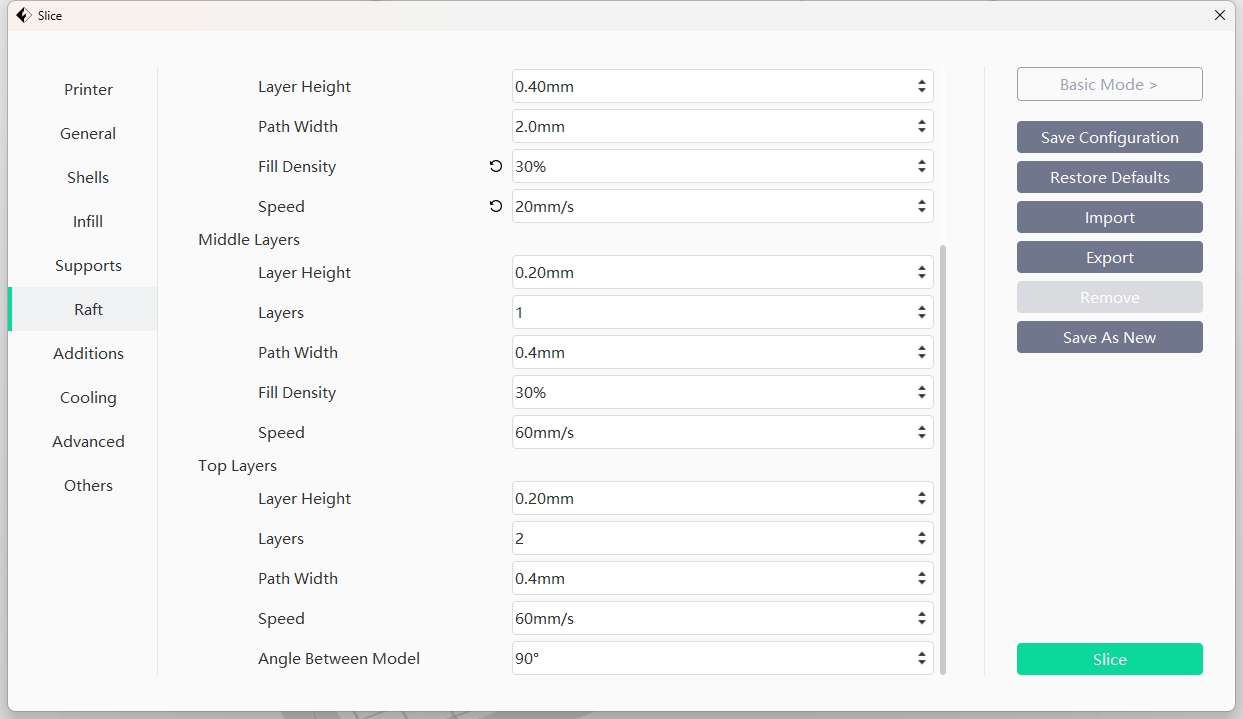Screen dimensions: 1243x719
Task: Switch to the Infill tab
Action: (x=88, y=222)
